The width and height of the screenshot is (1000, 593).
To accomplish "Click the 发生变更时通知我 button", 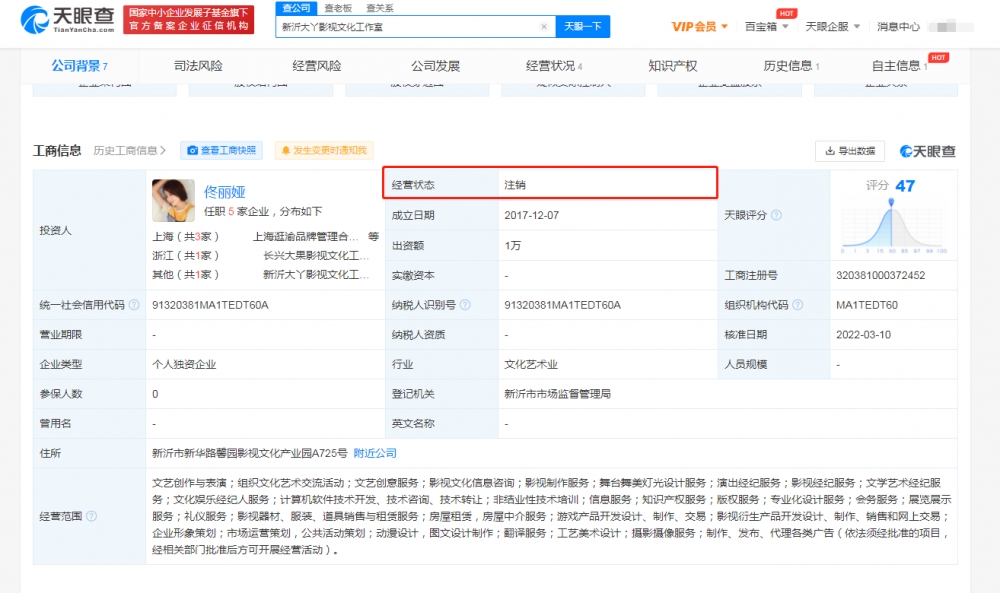I will pyautogui.click(x=324, y=150).
